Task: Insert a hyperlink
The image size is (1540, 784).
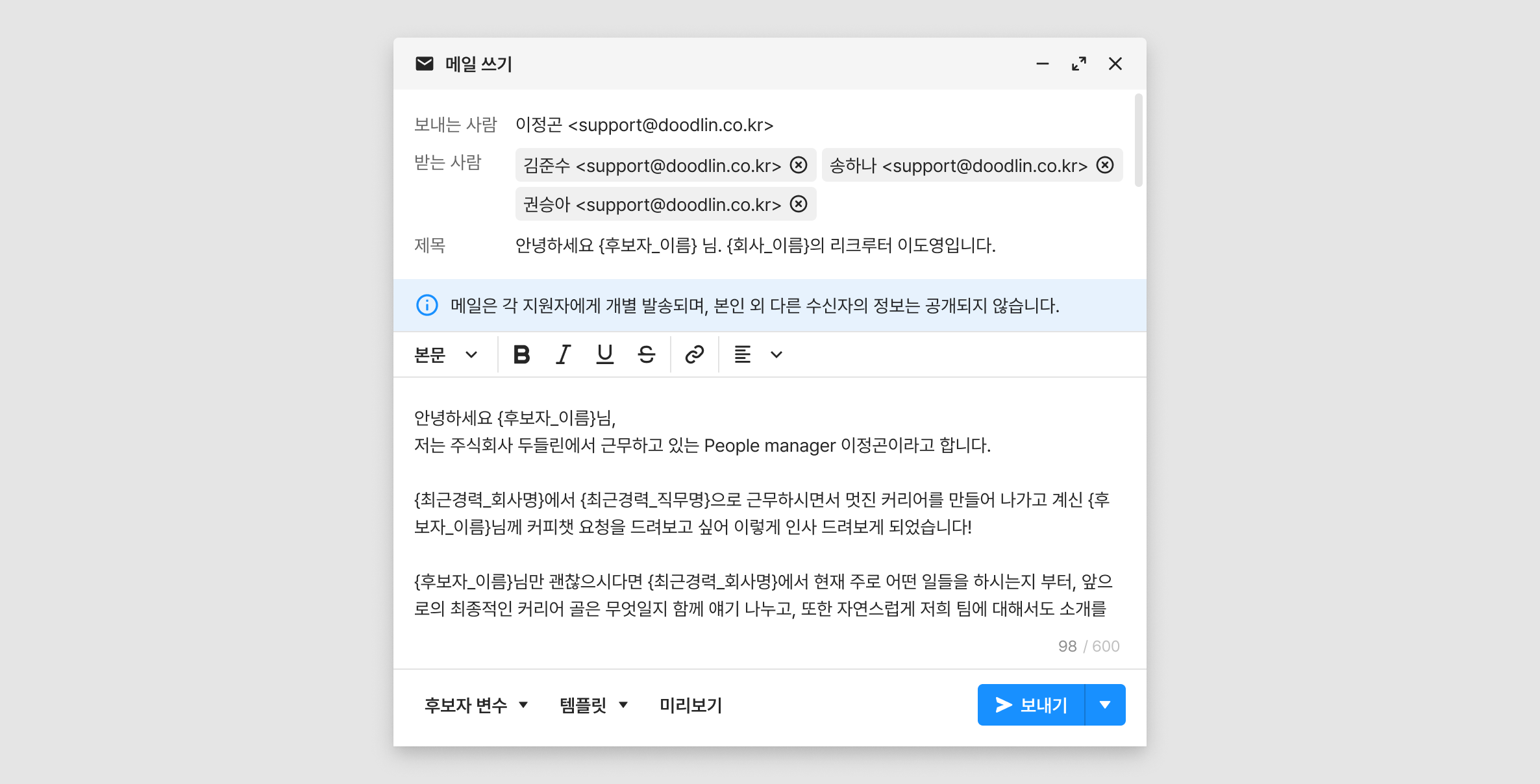Action: [695, 354]
